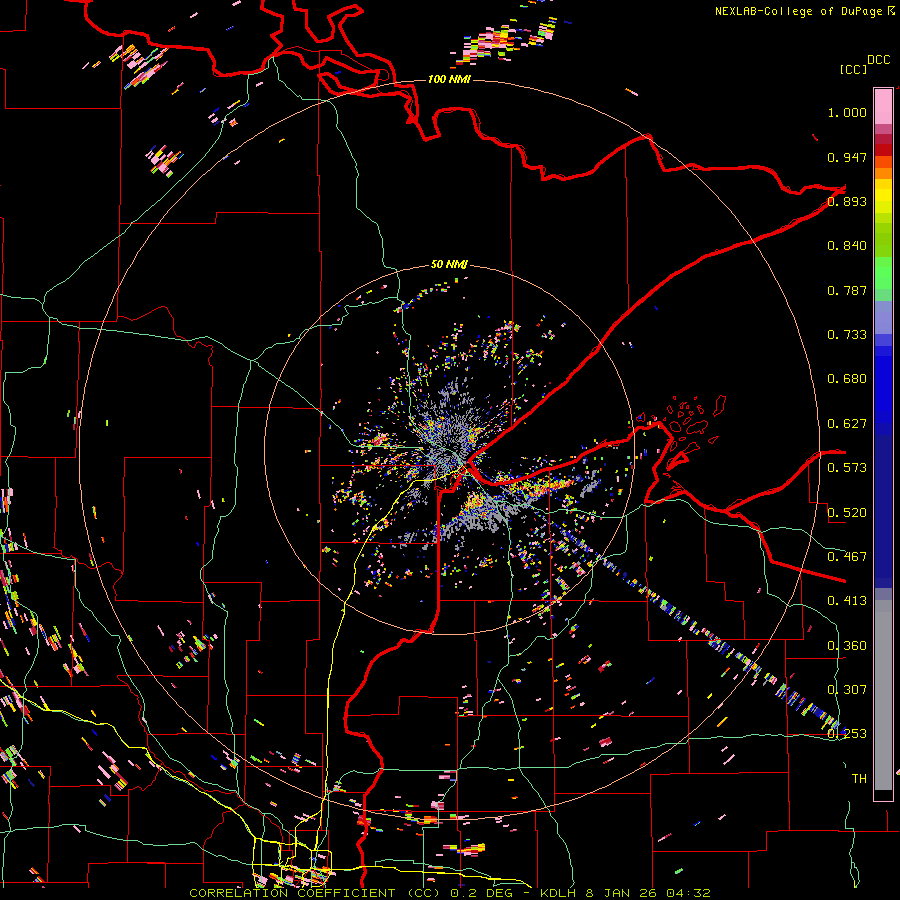Click the 50 NMI range ring label
Viewport: 900px width, 900px height.
[x=449, y=265]
